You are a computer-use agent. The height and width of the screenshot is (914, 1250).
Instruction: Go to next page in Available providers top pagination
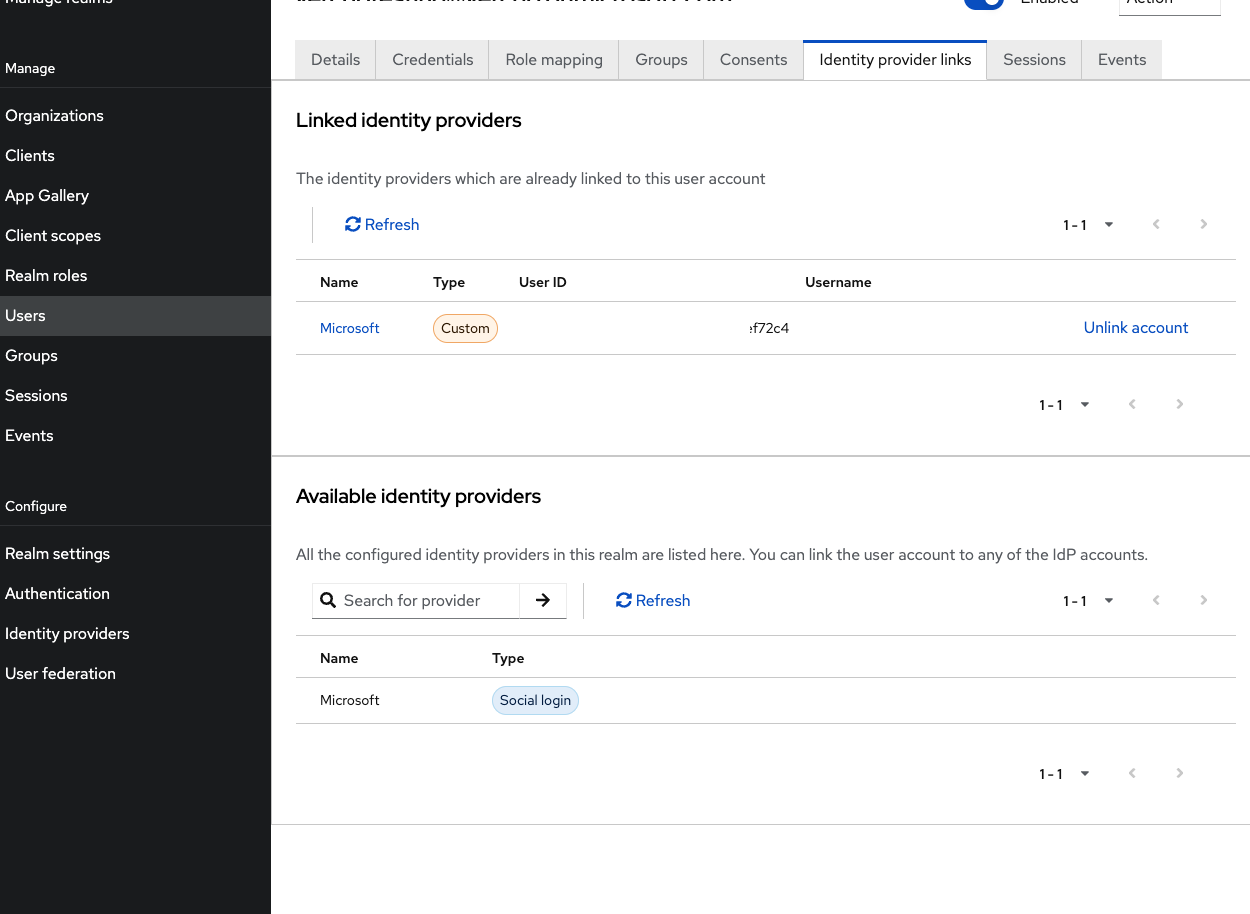pos(1204,601)
